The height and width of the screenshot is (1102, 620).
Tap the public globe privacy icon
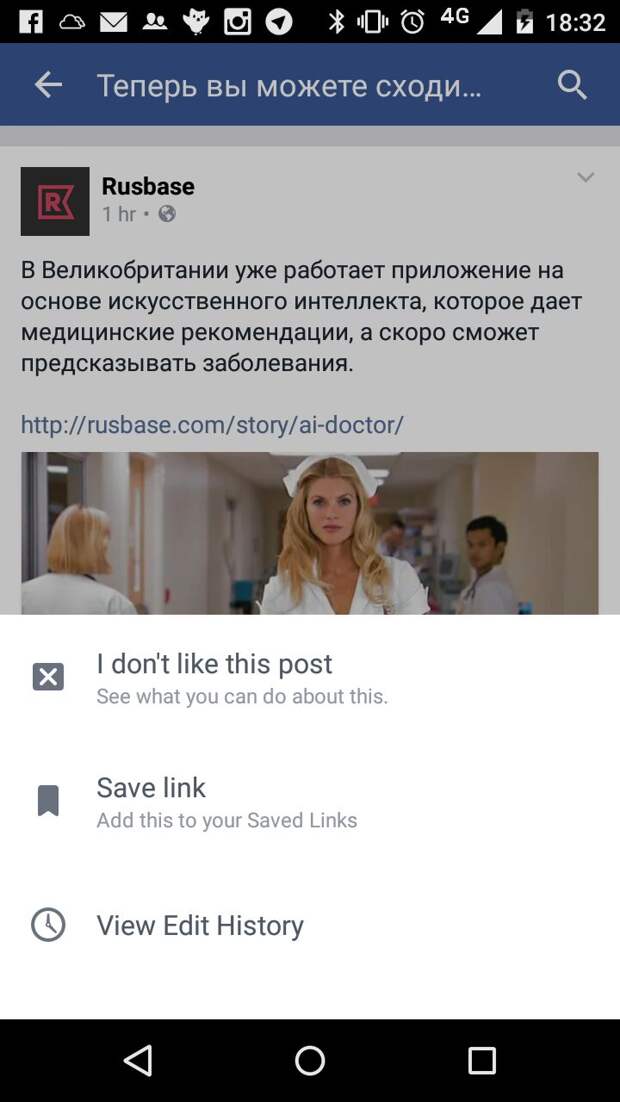click(167, 214)
